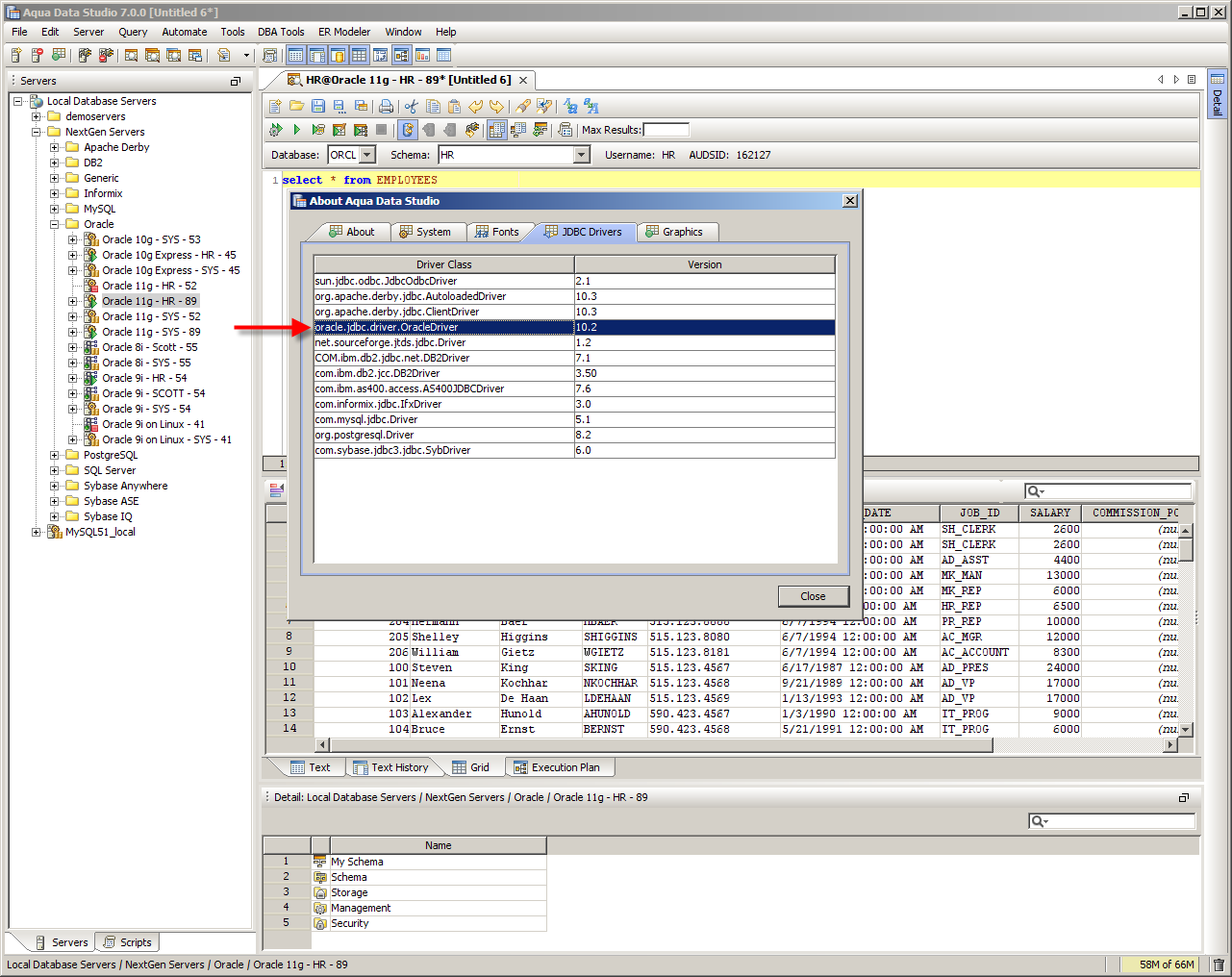Click the Print icon in editor toolbar

pos(386,107)
